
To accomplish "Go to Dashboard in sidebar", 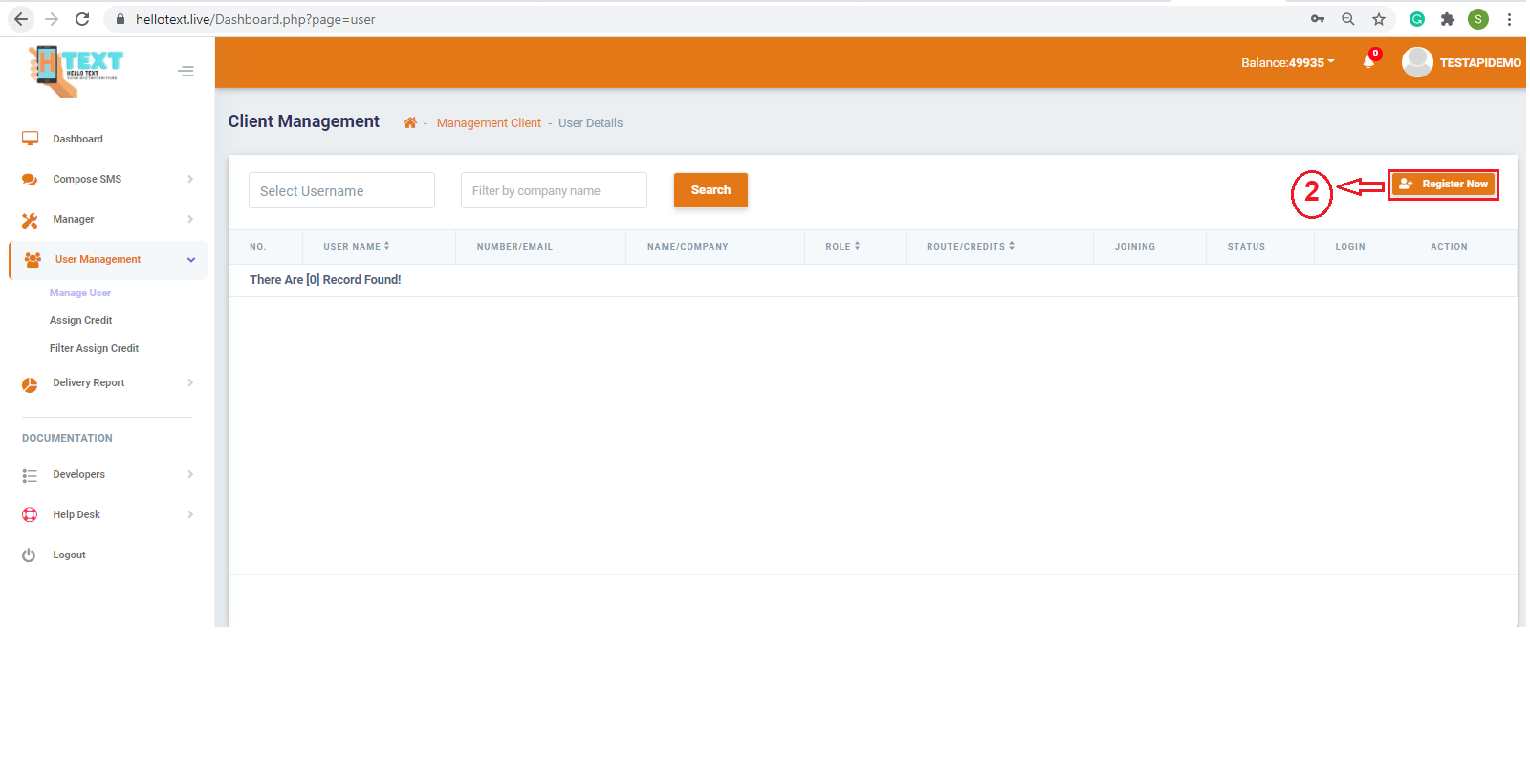I will (x=77, y=139).
